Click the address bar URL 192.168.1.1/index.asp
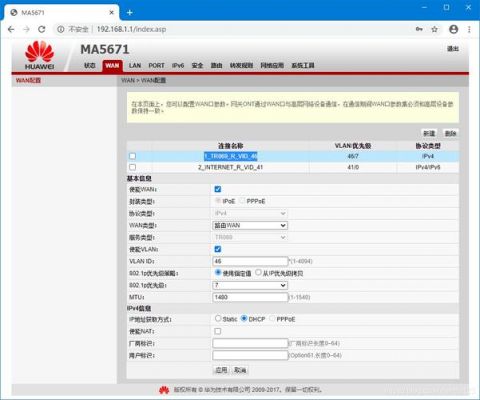 (x=131, y=29)
